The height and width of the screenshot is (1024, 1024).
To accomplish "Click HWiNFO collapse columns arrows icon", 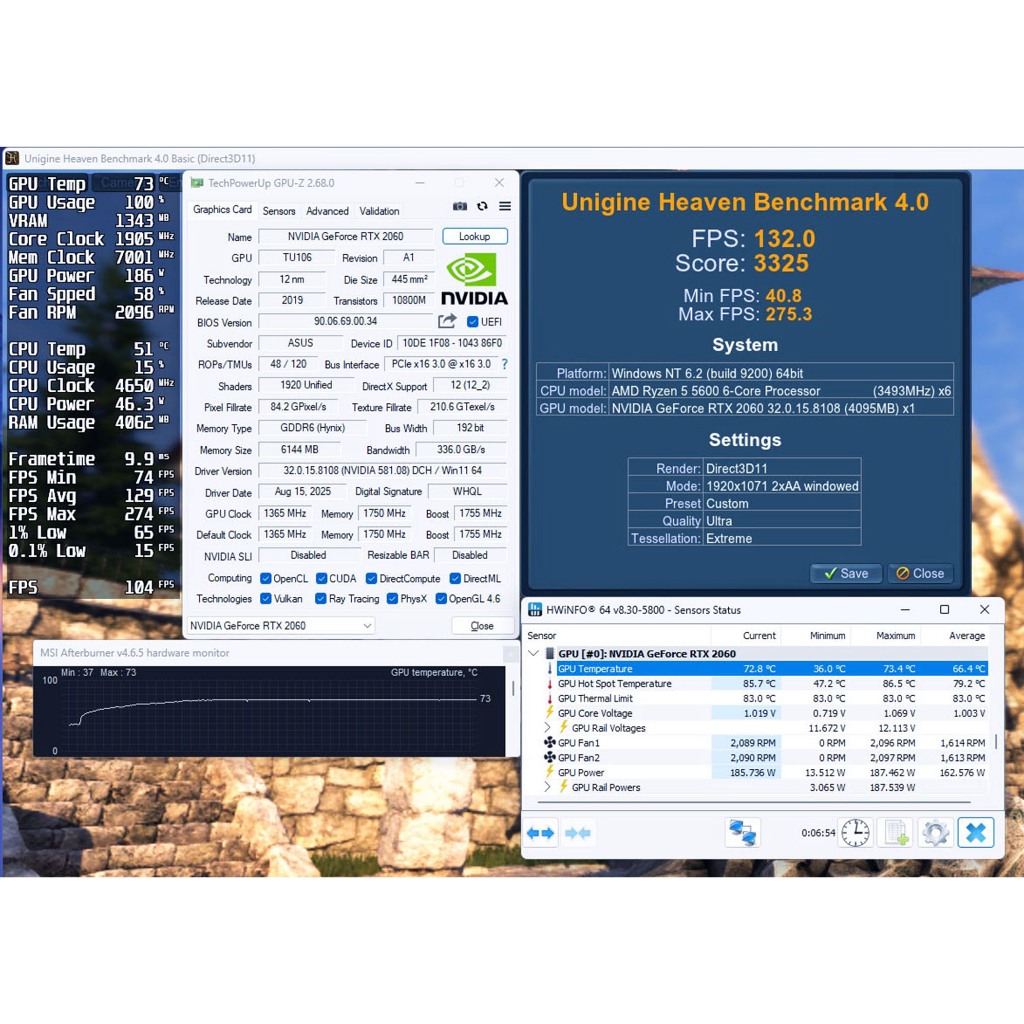I will click(x=578, y=833).
